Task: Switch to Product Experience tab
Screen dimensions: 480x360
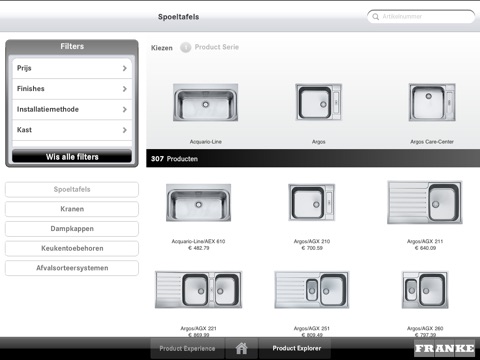Action: point(187,348)
